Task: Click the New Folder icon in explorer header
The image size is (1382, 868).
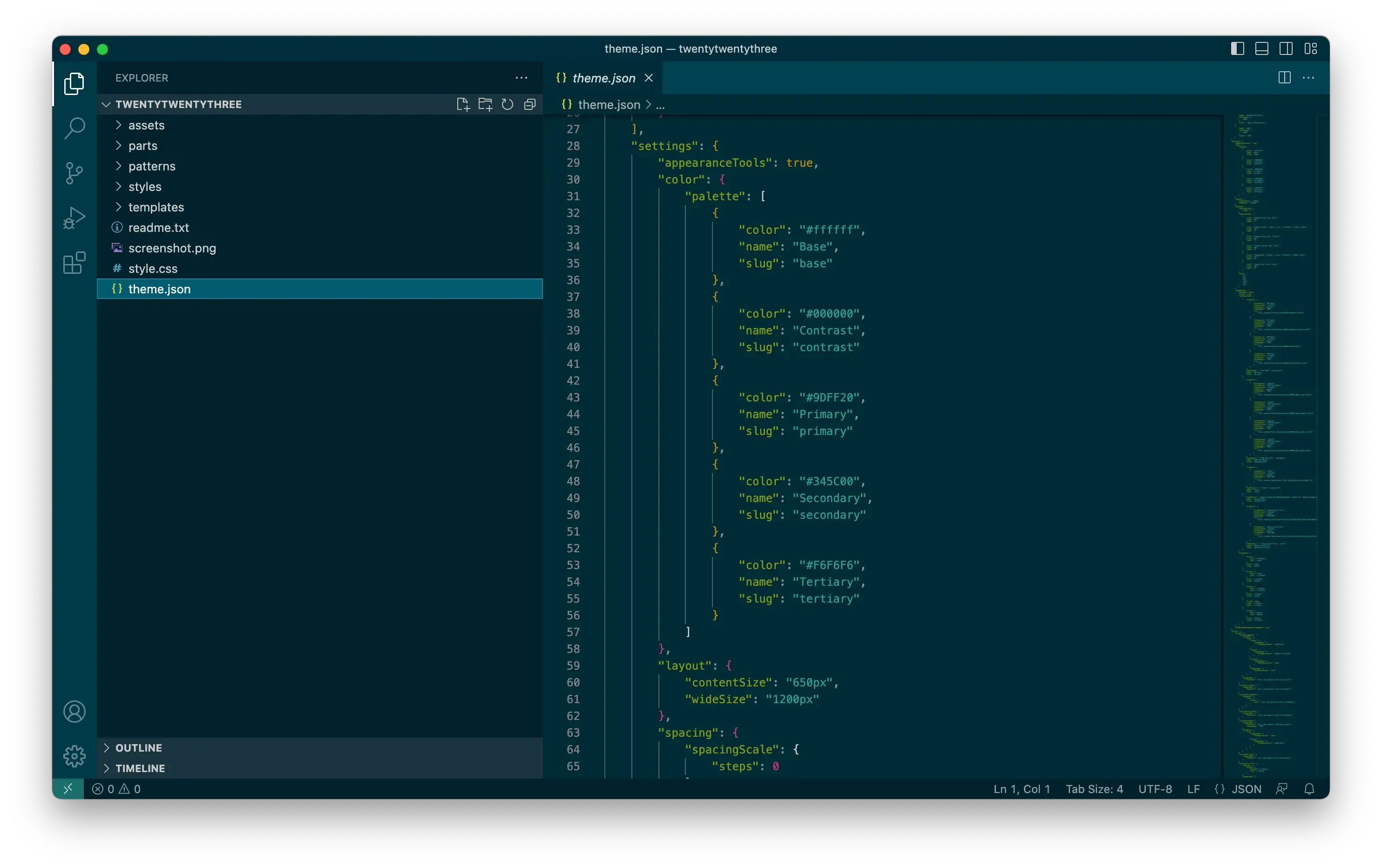Action: pos(485,104)
